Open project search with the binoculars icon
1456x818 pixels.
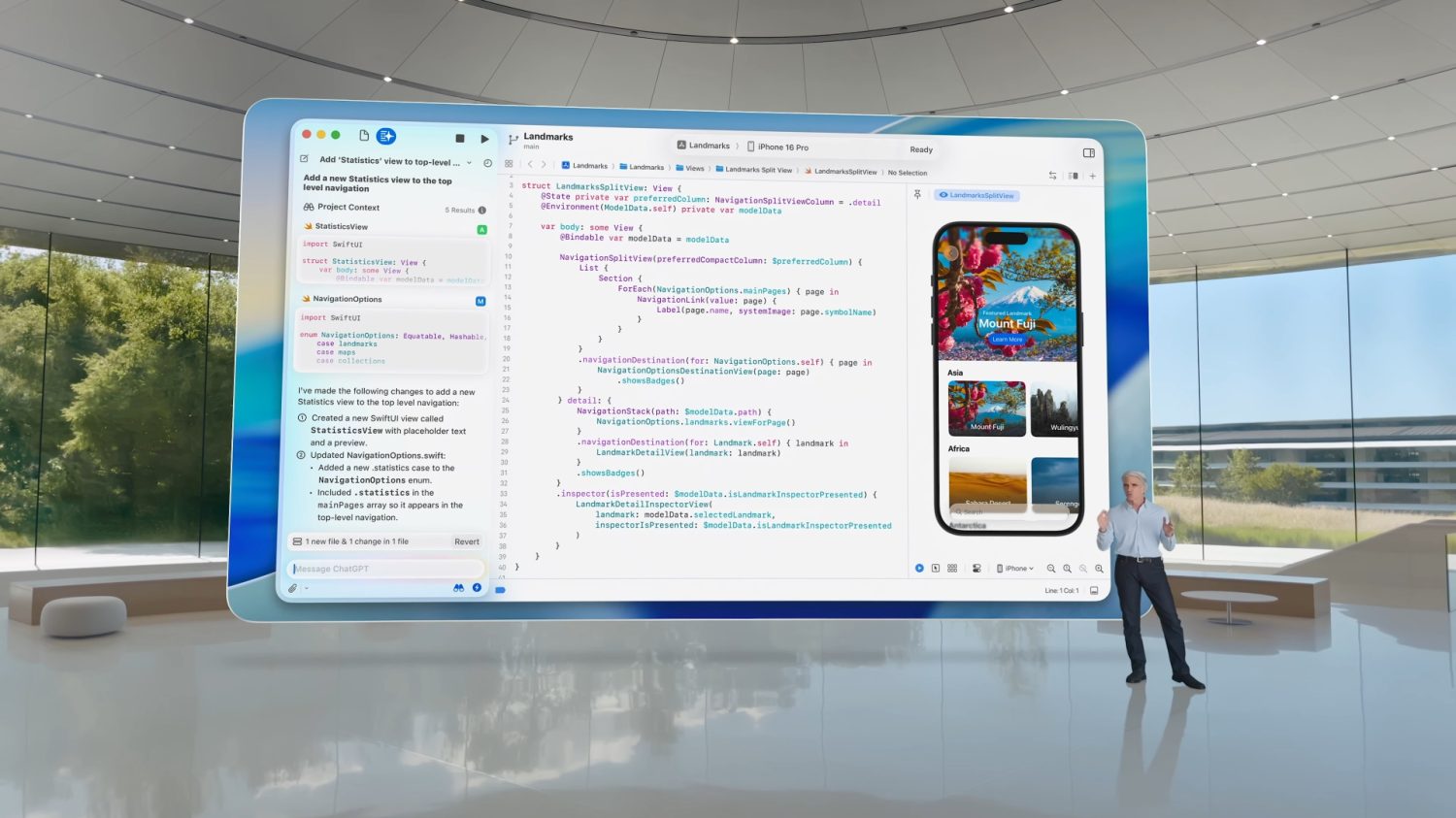point(457,587)
